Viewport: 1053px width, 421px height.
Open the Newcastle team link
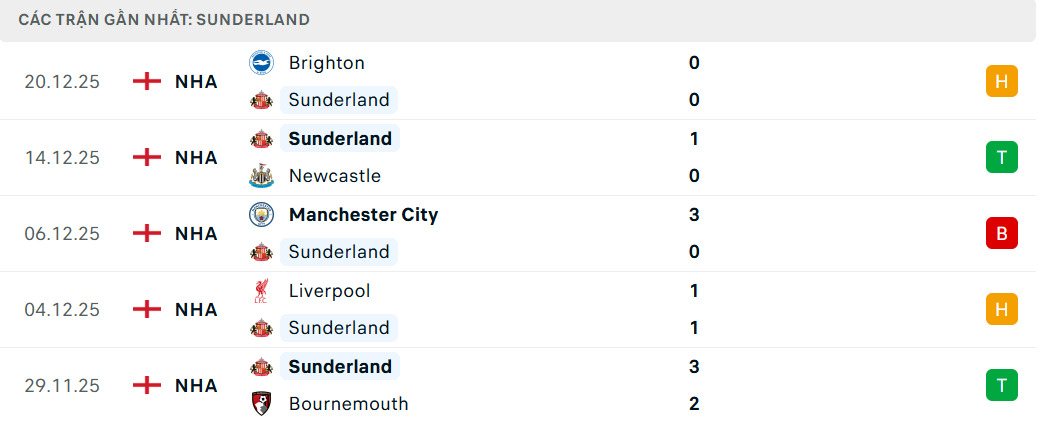[x=334, y=176]
